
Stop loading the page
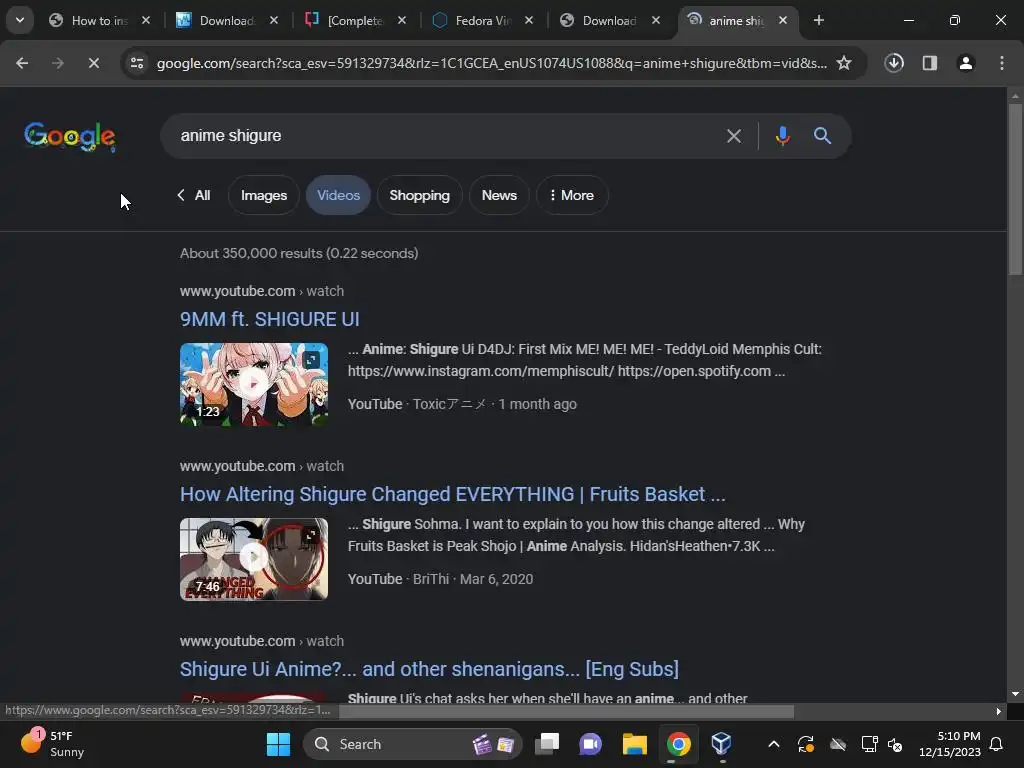click(x=93, y=63)
